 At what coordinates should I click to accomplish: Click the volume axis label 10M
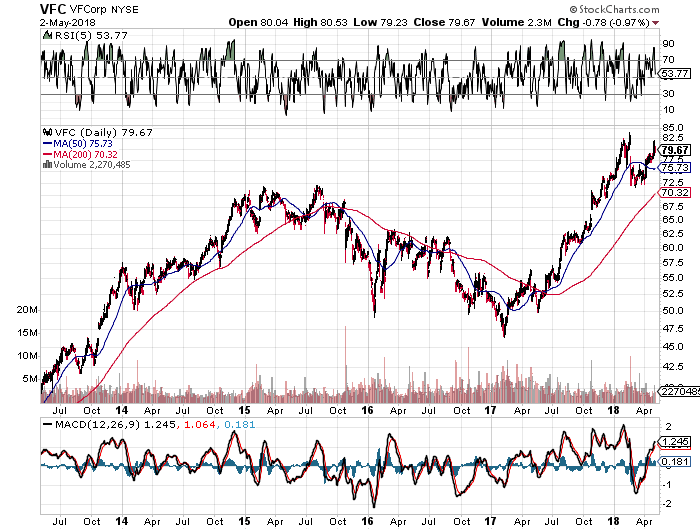pos(27,356)
